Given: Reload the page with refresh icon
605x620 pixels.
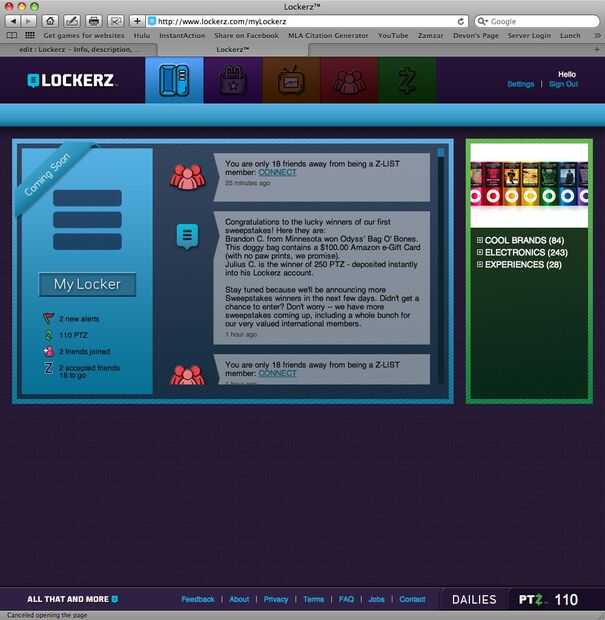Looking at the screenshot, I should click(x=460, y=21).
